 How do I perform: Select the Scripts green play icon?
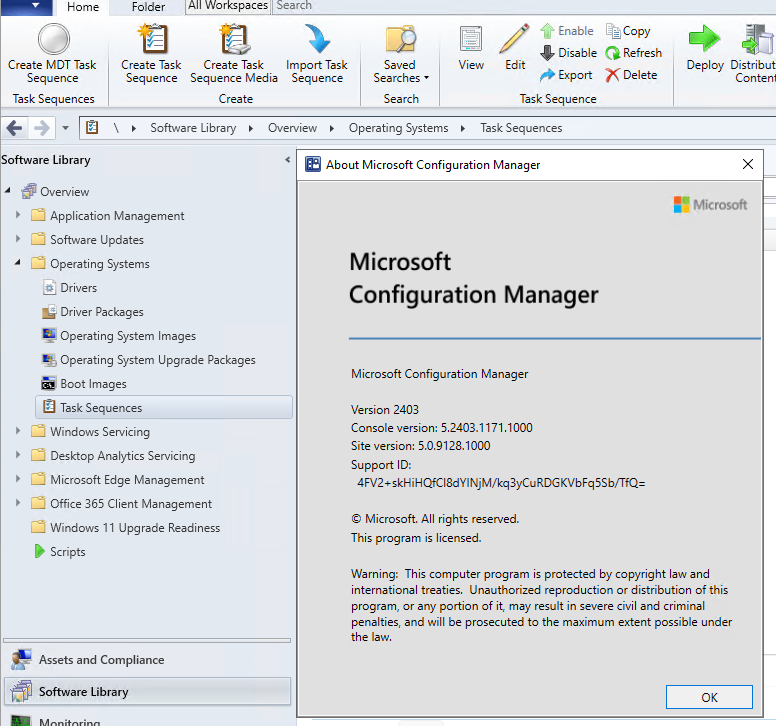pyautogui.click(x=40, y=551)
